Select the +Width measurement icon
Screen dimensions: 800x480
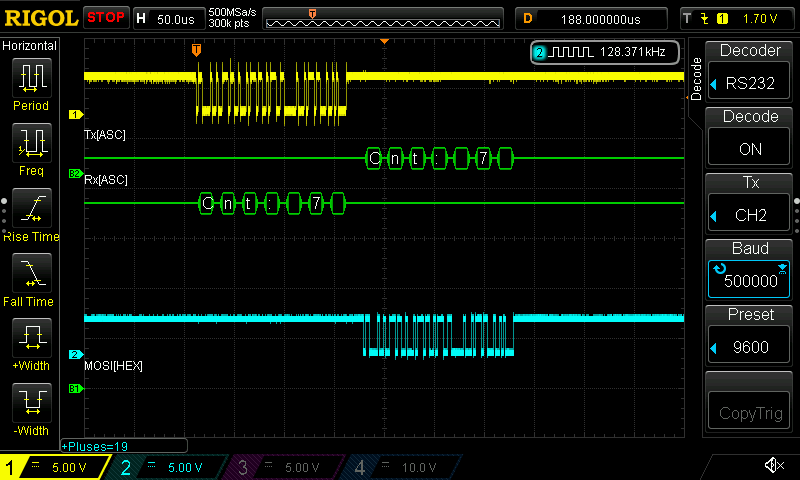coord(30,338)
